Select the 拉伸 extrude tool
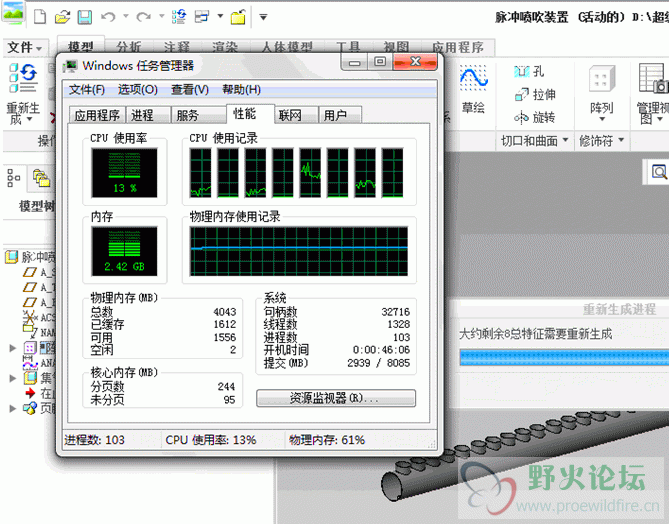This screenshot has width=669, height=524. tap(535, 94)
